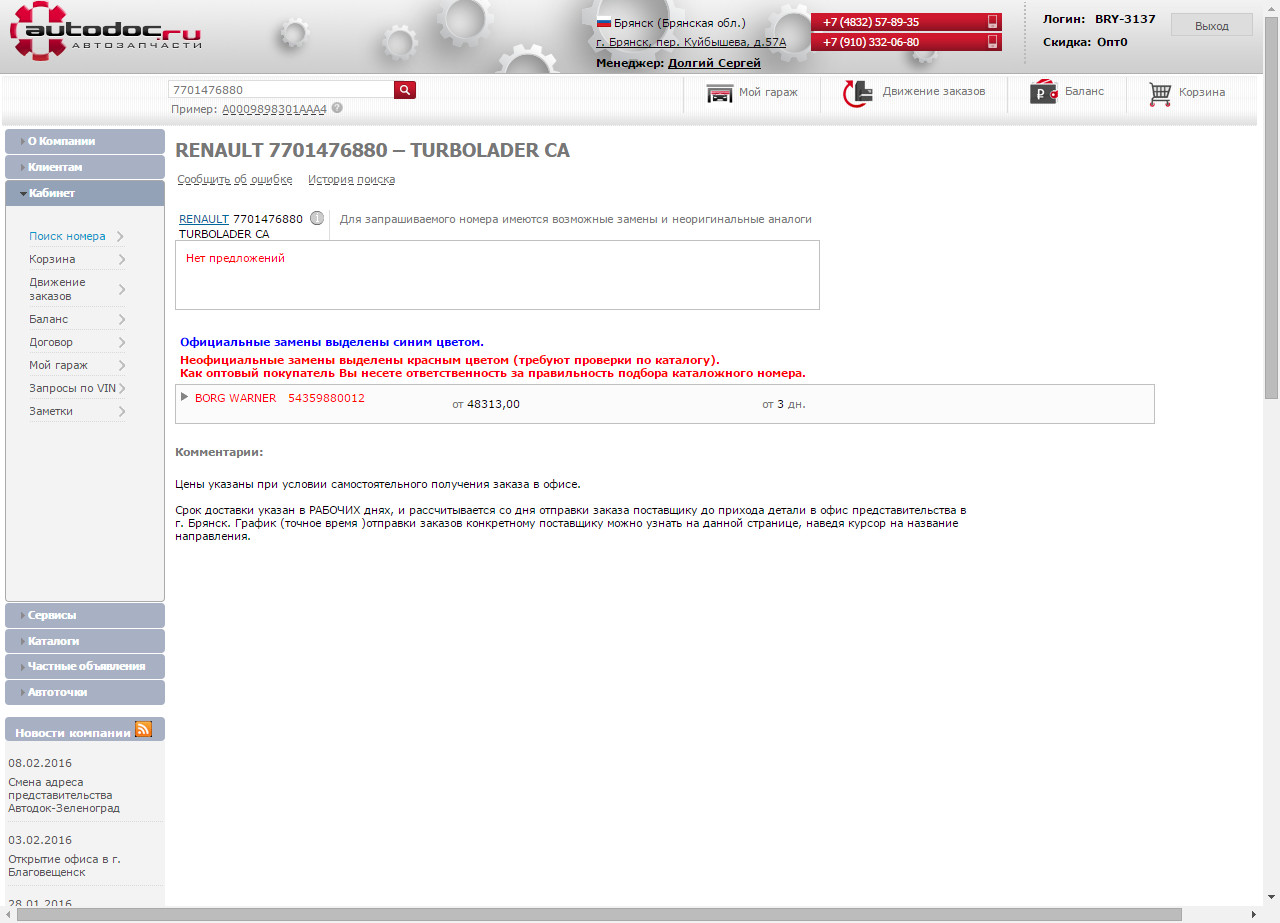Click the Выход logout button
Screen dimensions: 1280x923
[x=1212, y=25]
